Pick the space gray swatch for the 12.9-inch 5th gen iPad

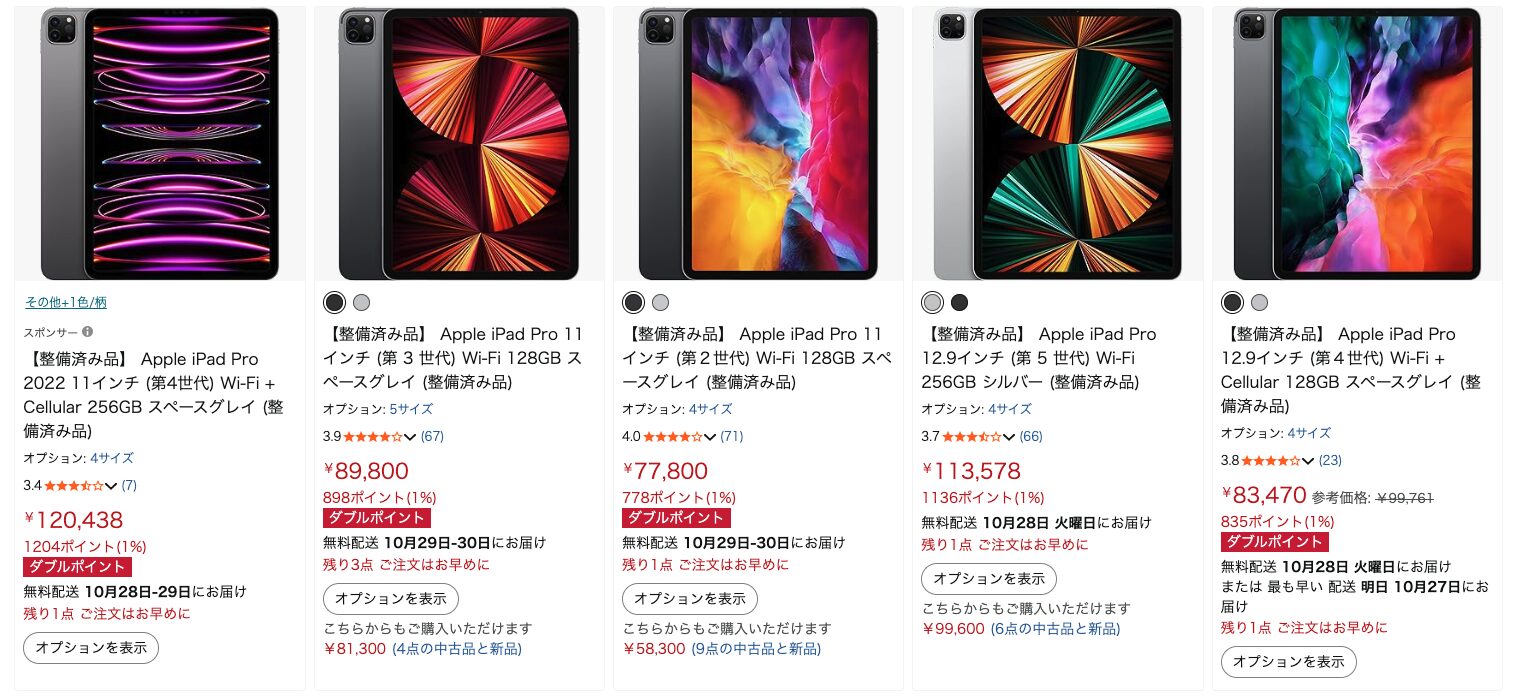tap(959, 302)
